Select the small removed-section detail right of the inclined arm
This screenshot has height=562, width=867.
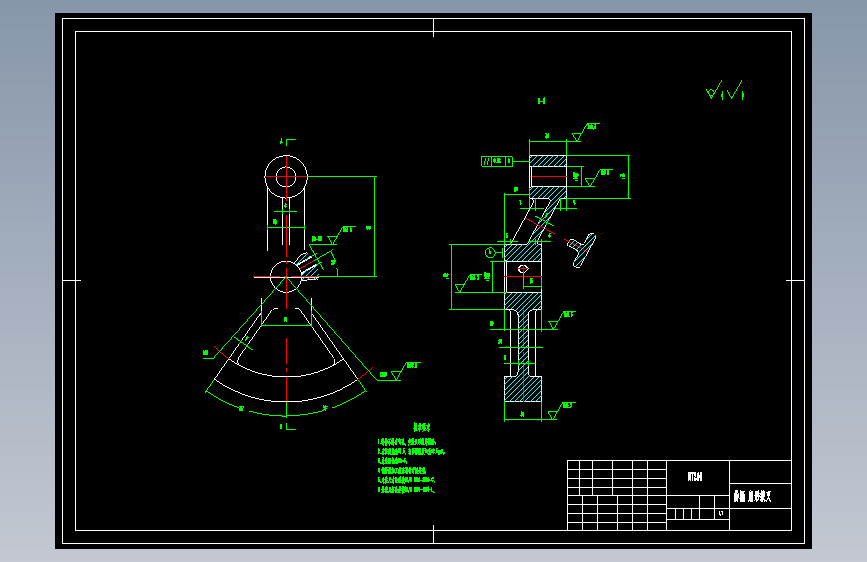(x=582, y=249)
